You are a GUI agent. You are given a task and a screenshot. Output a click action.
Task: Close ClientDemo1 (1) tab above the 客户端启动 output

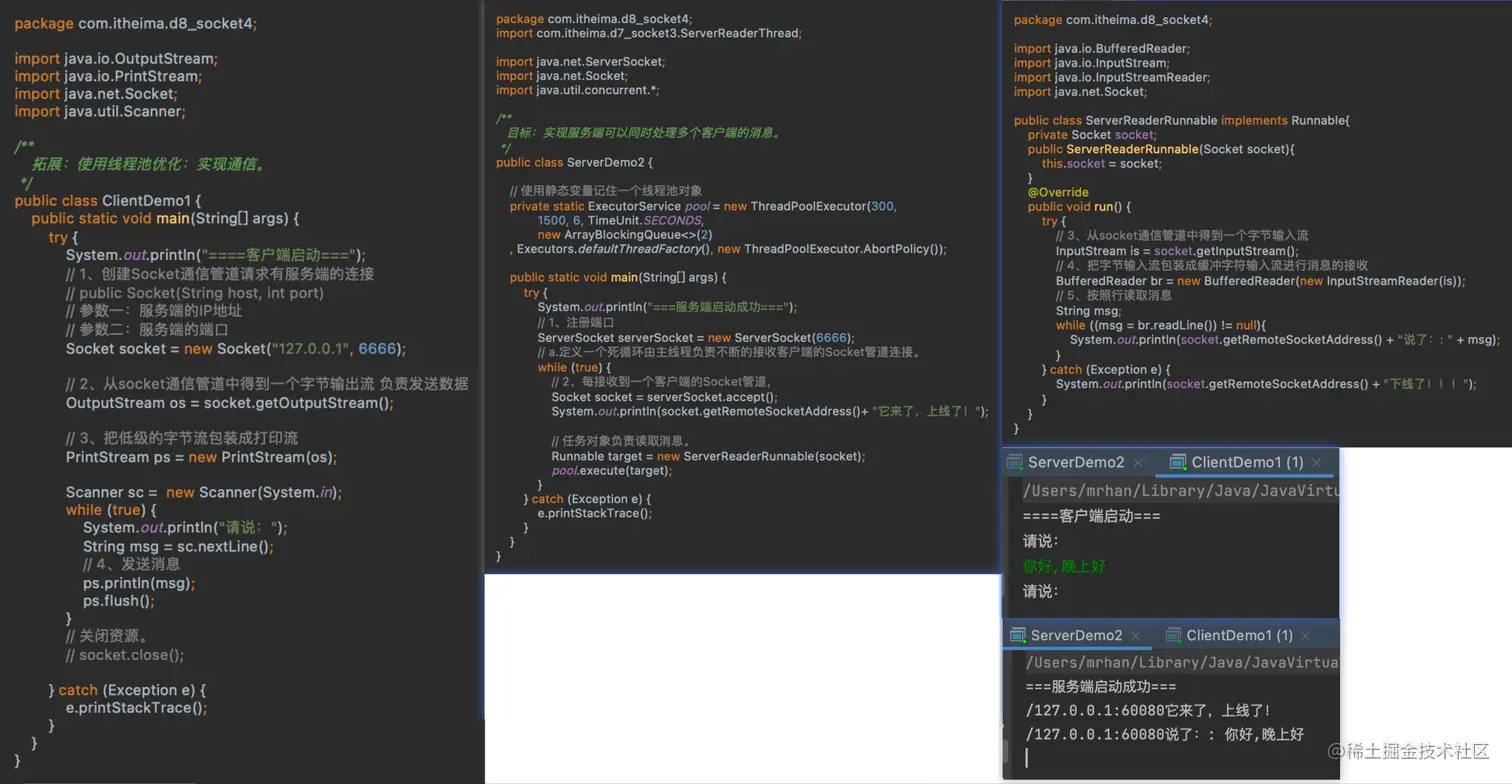pyautogui.click(x=1317, y=463)
